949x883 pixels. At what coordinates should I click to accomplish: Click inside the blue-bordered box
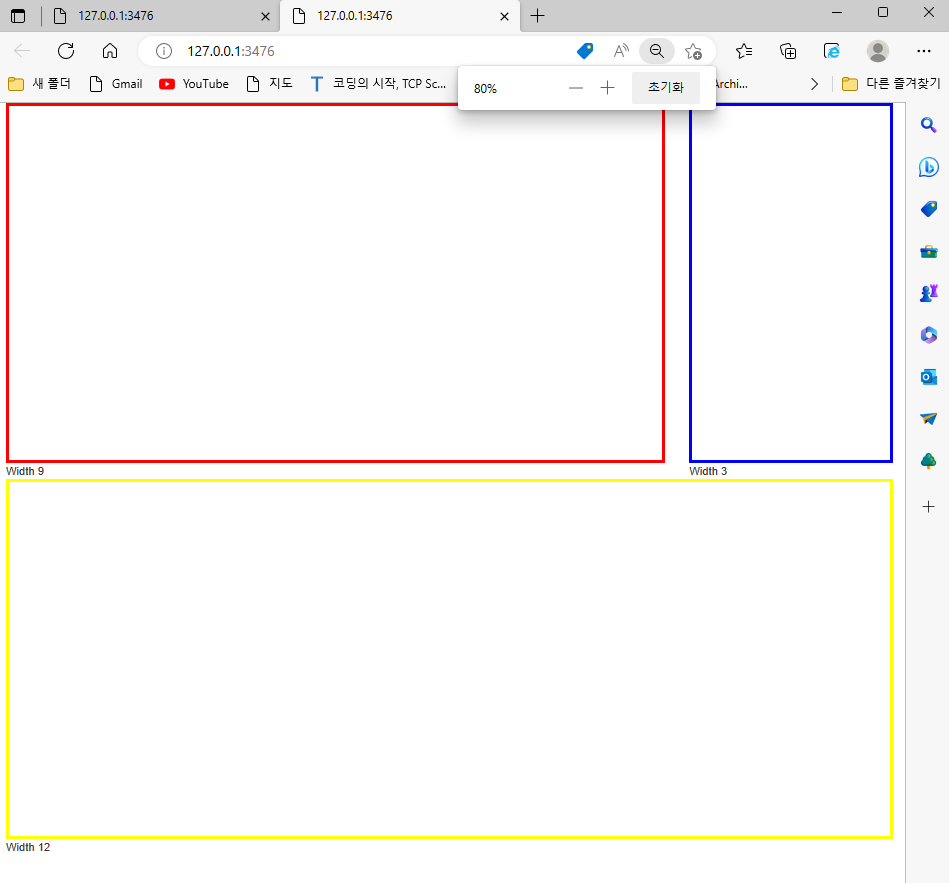tap(790, 283)
